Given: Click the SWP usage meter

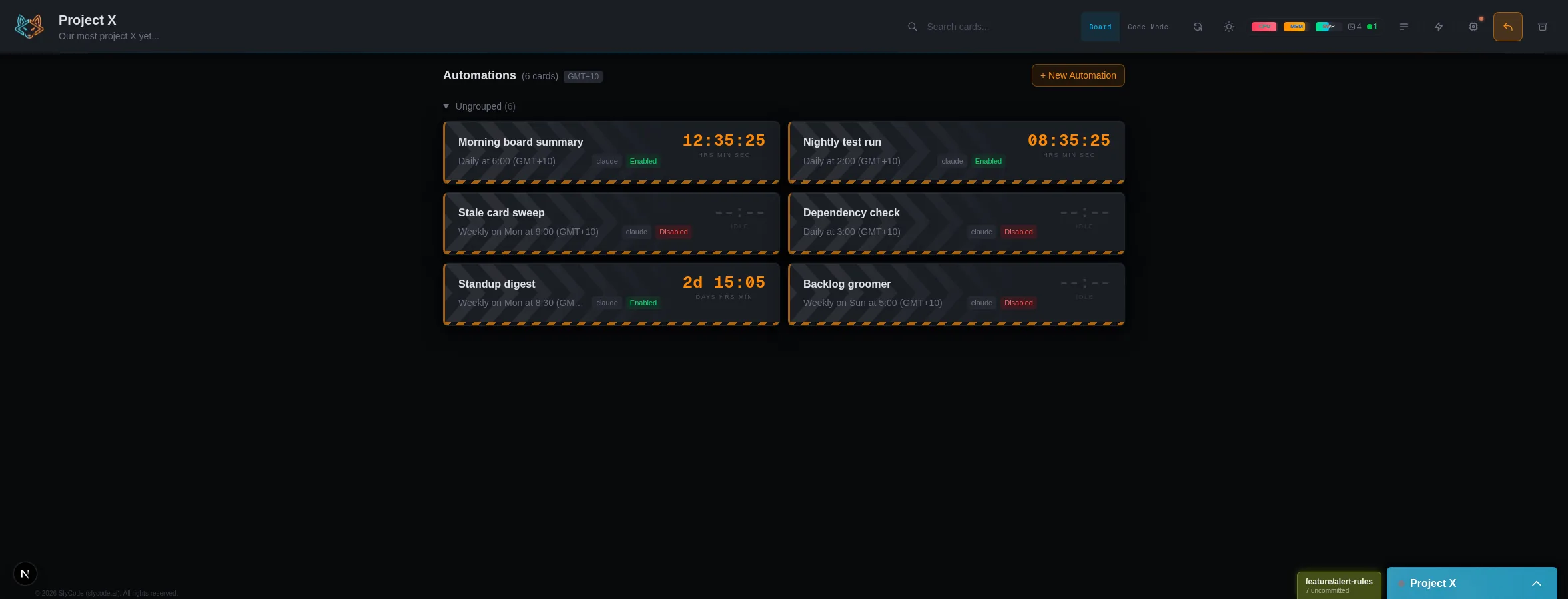Looking at the screenshot, I should tap(1328, 27).
